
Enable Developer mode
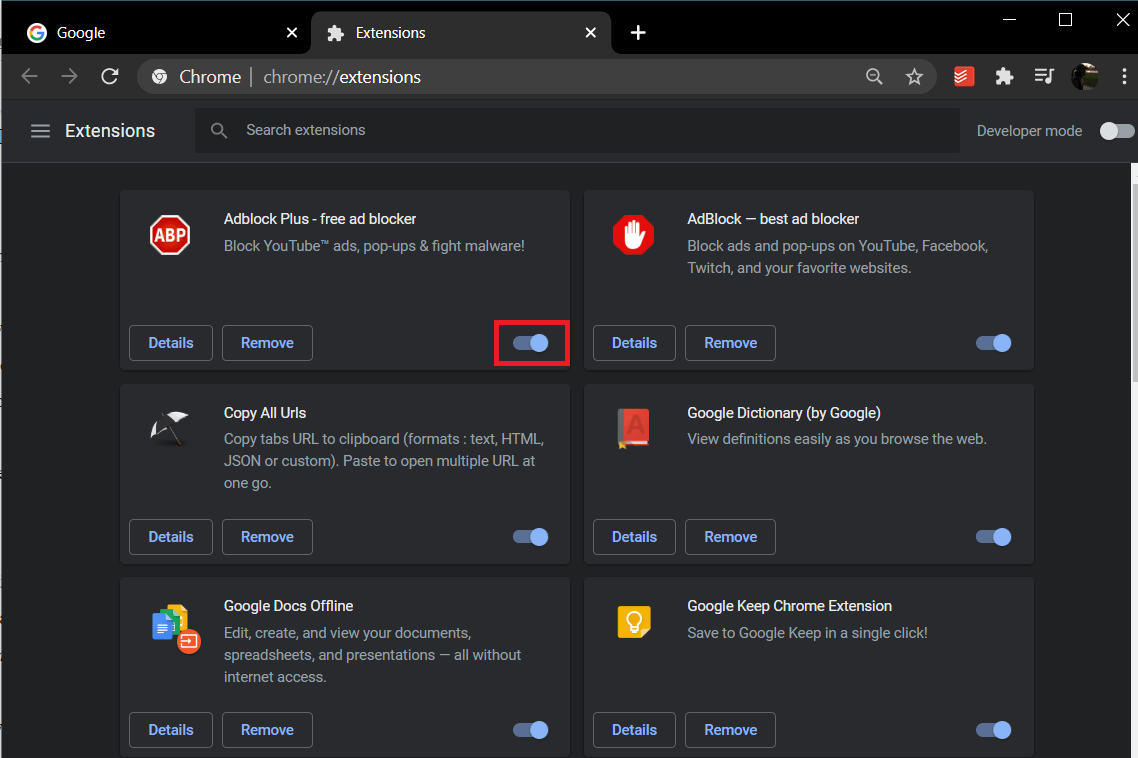(1116, 130)
